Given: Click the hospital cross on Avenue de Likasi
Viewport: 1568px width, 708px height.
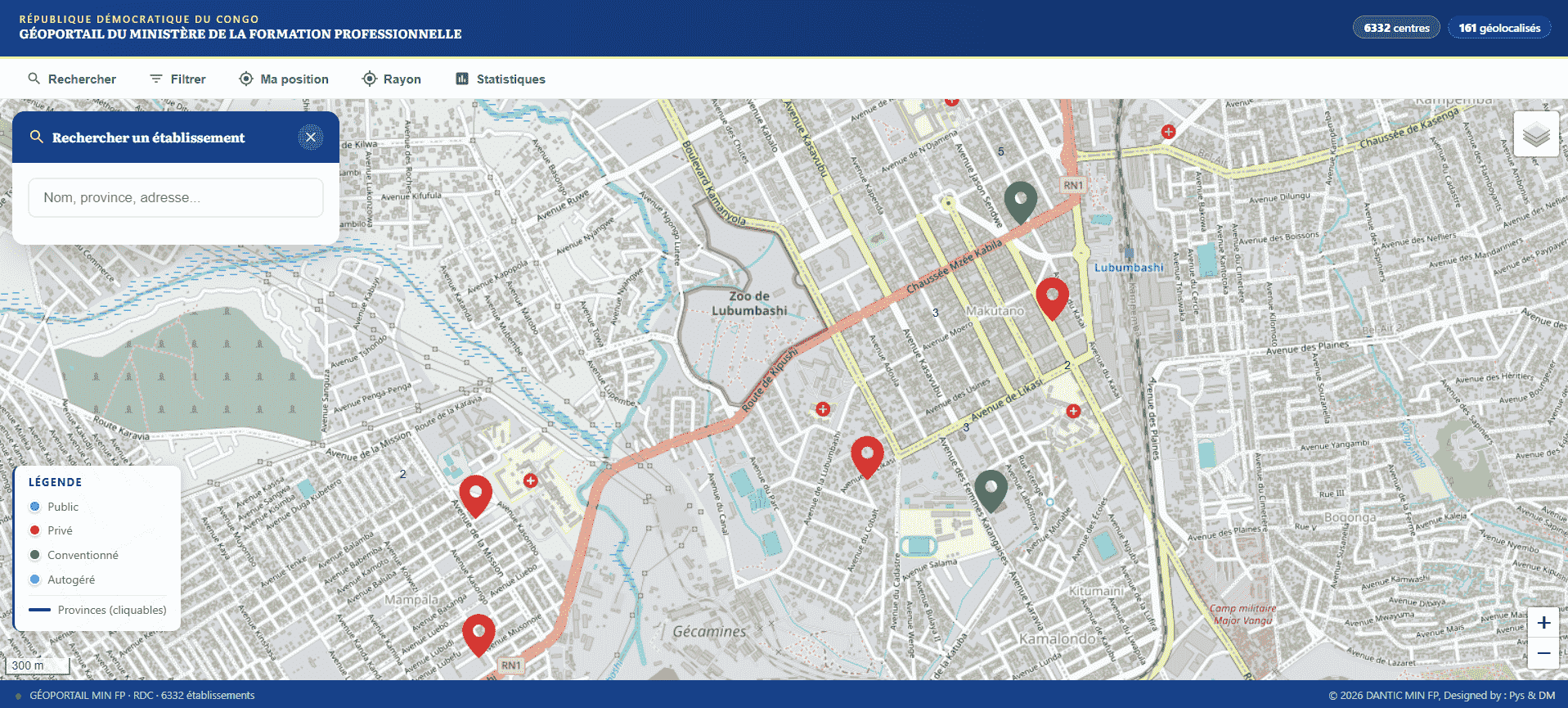Looking at the screenshot, I should [1073, 411].
